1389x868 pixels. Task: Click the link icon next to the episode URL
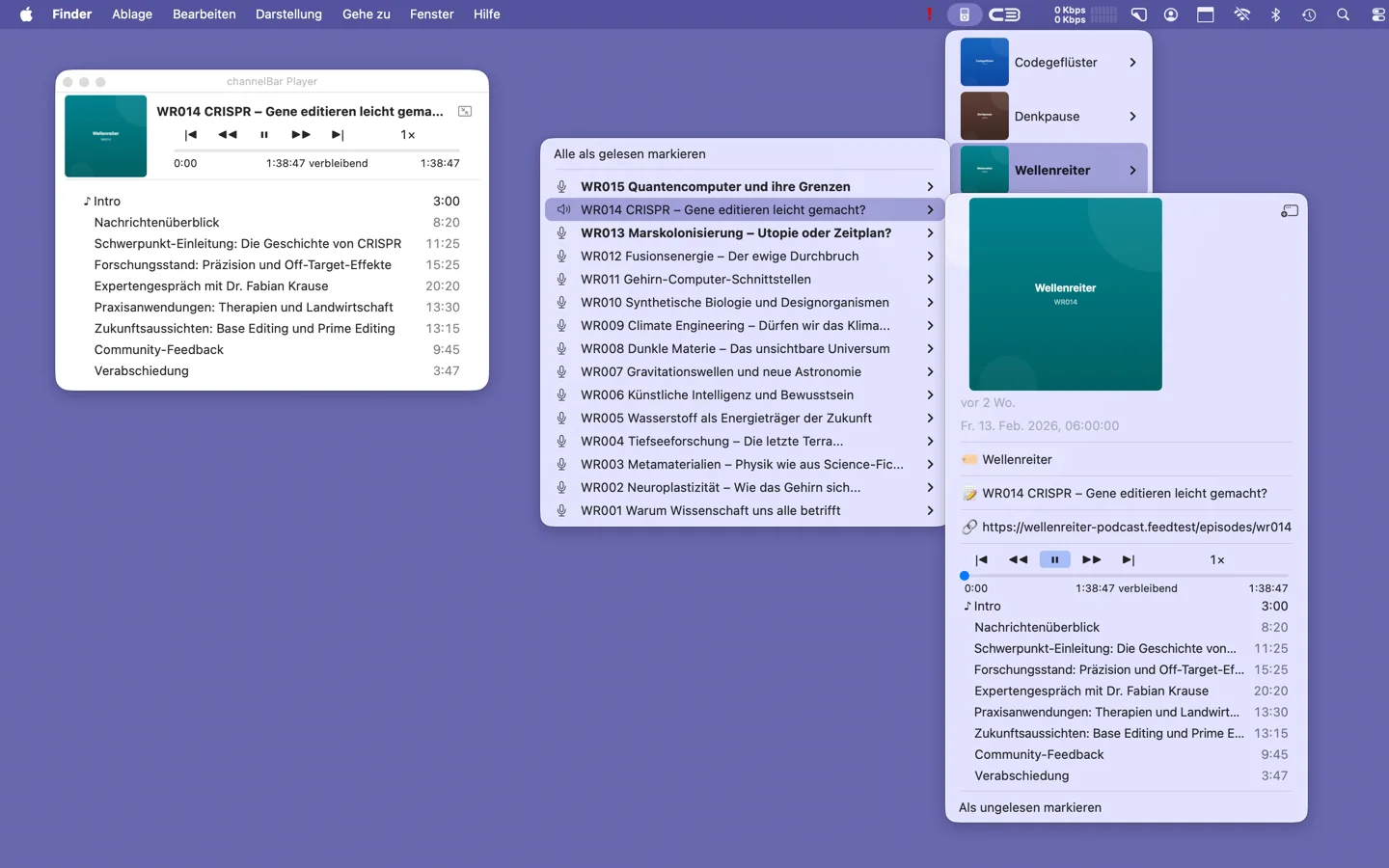[x=969, y=527]
